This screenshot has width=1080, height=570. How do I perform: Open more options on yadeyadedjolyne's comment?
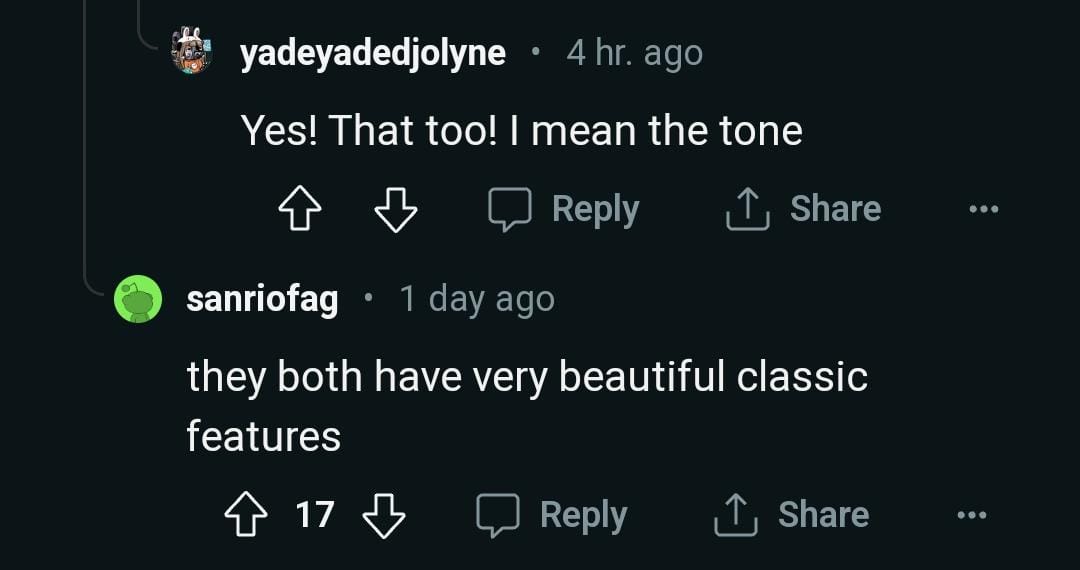pos(983,210)
